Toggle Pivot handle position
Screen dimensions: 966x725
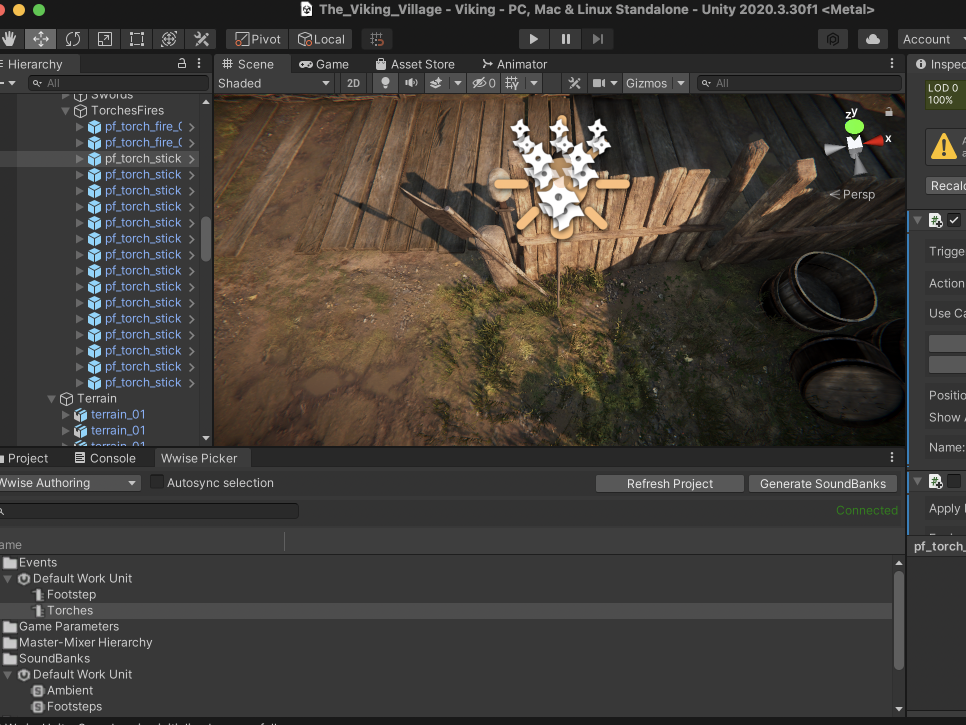point(258,39)
